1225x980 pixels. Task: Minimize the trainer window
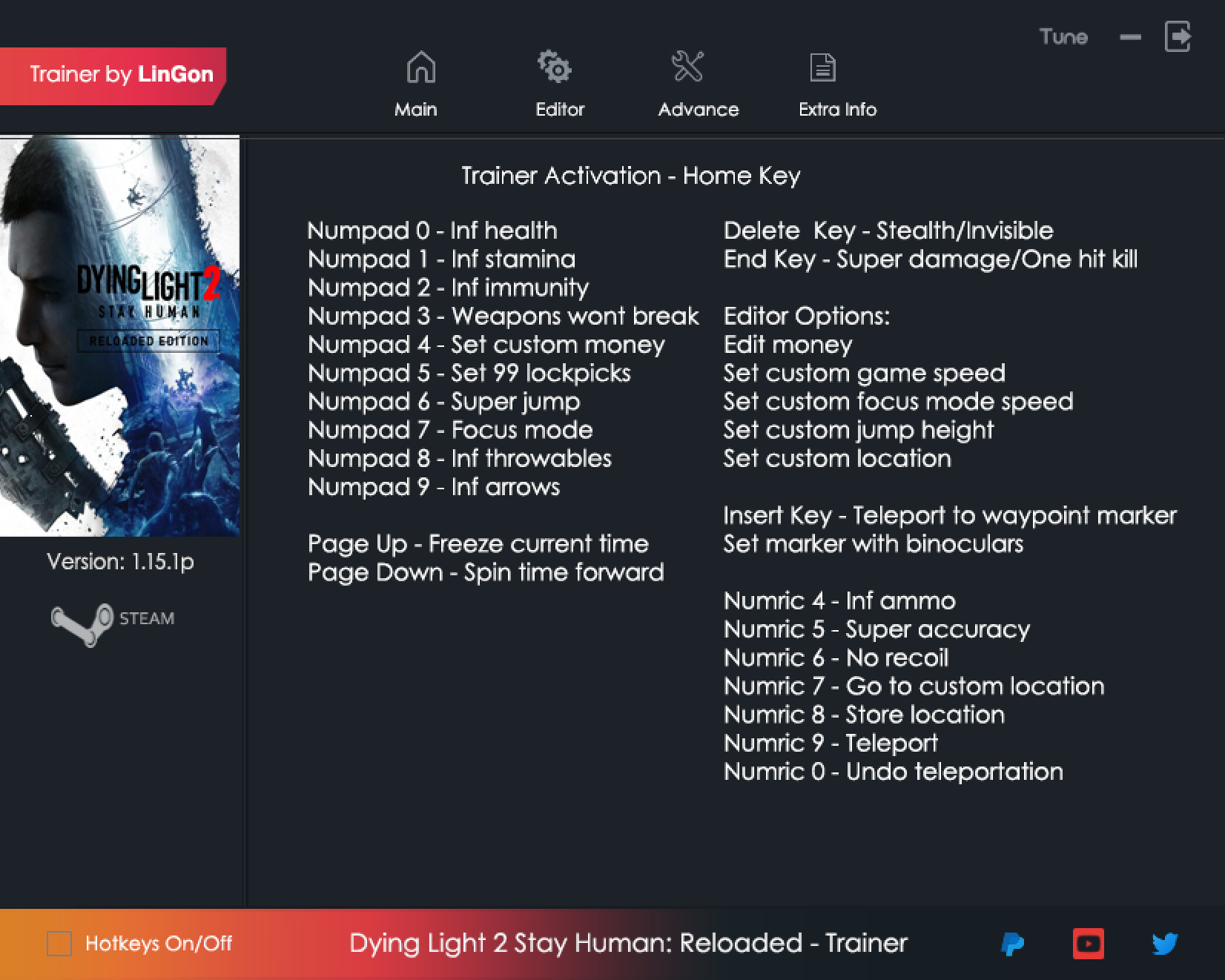point(1130,37)
